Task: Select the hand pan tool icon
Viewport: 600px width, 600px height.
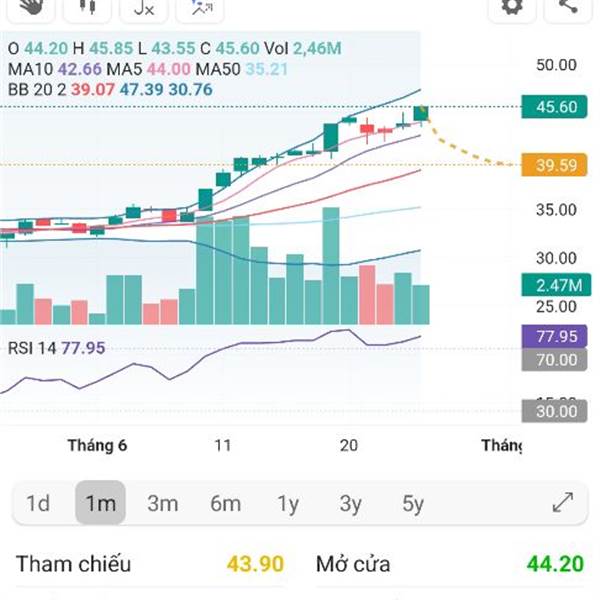Action: point(31,8)
